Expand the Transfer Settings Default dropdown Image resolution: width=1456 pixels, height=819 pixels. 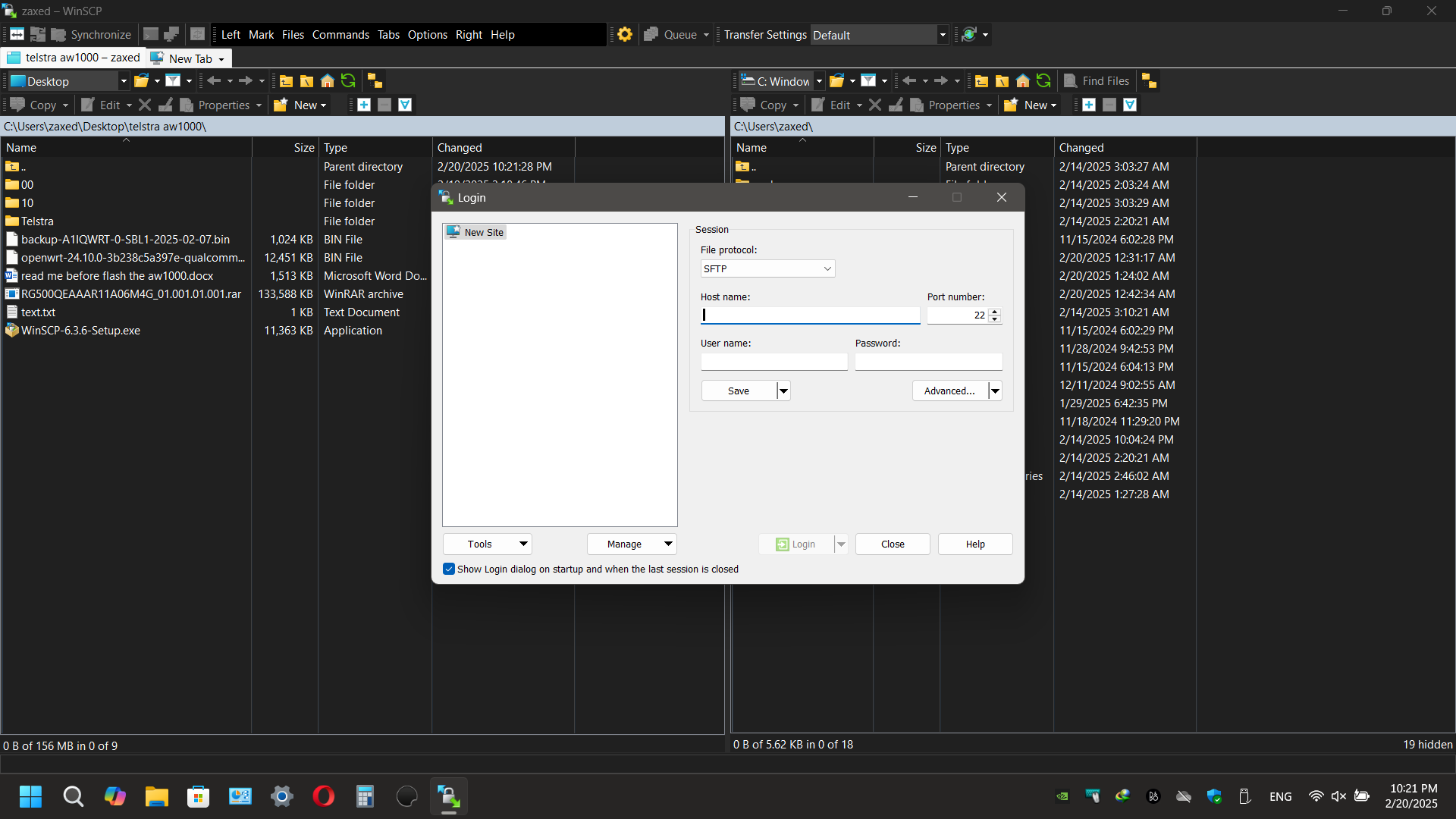coord(942,35)
